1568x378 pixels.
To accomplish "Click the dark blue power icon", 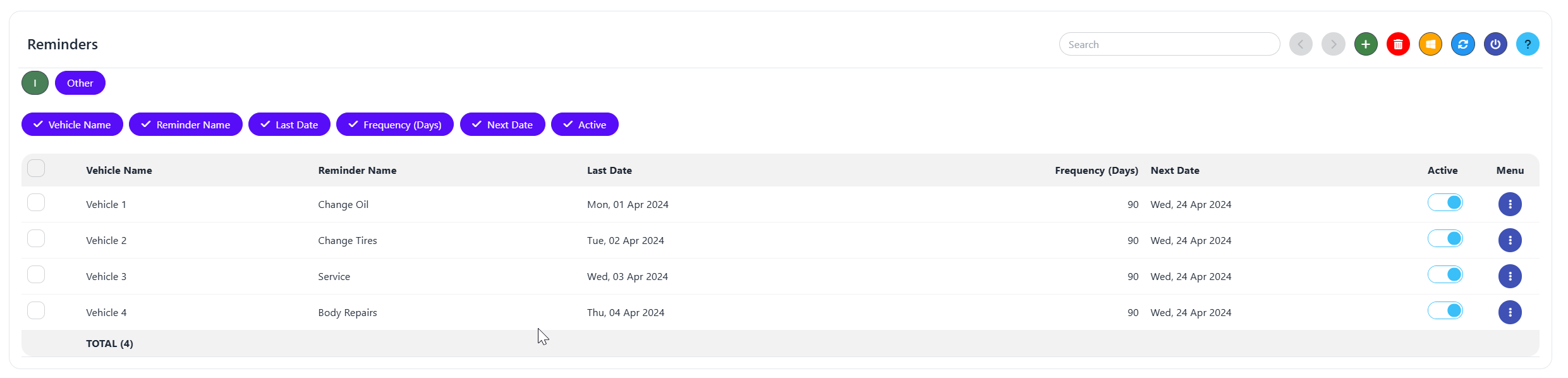I will point(1495,44).
